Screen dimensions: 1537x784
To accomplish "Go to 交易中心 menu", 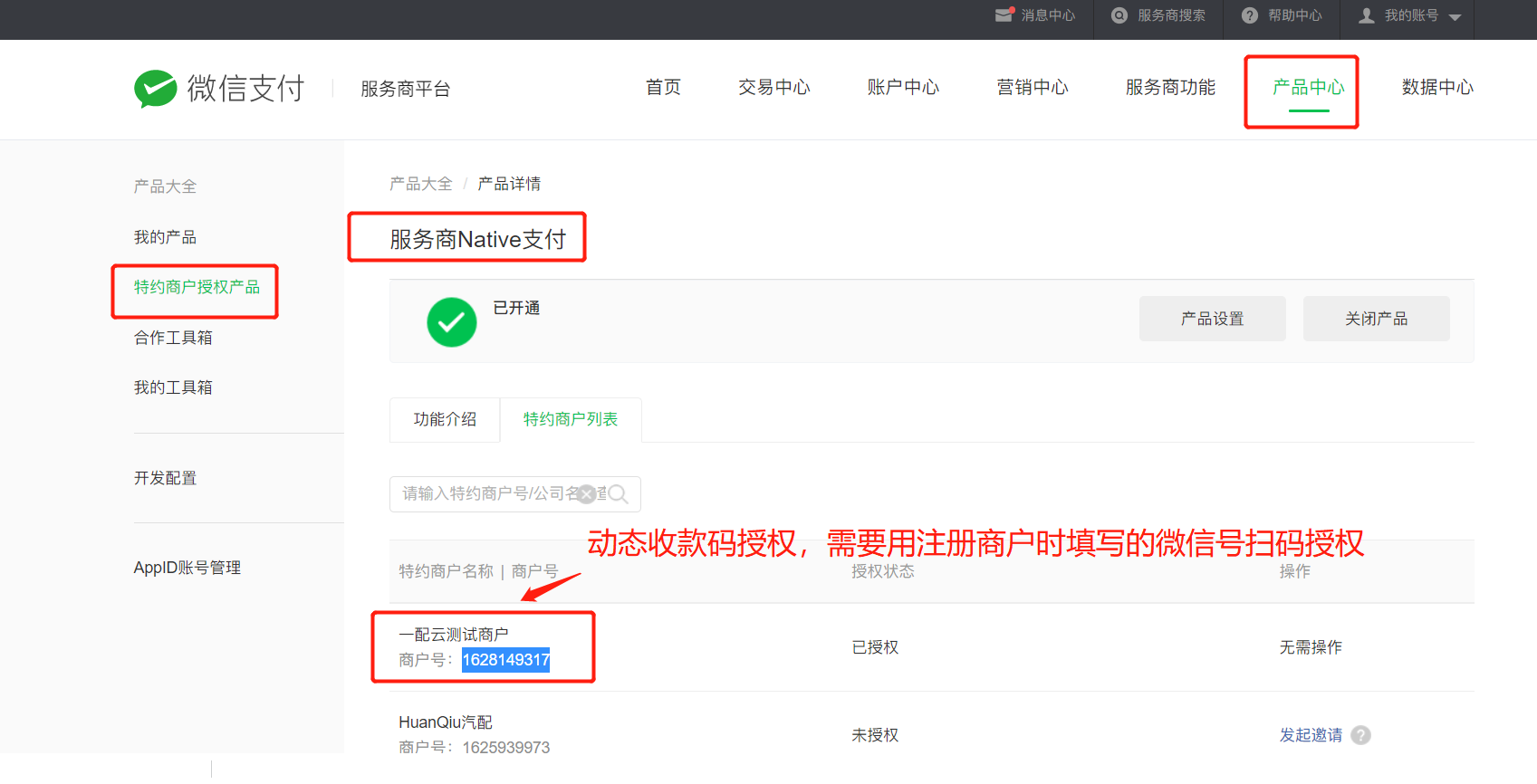I will pos(773,88).
